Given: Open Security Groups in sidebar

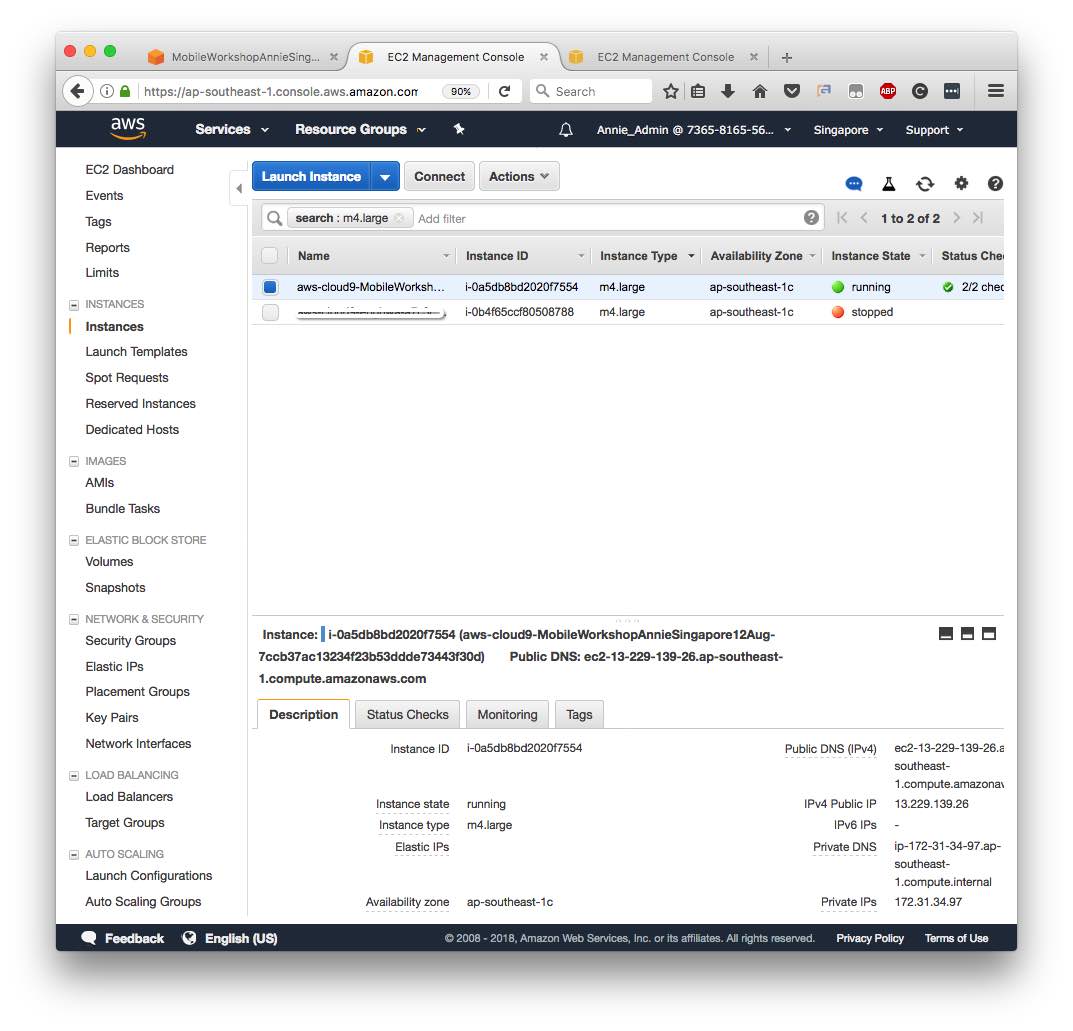Looking at the screenshot, I should coord(130,640).
